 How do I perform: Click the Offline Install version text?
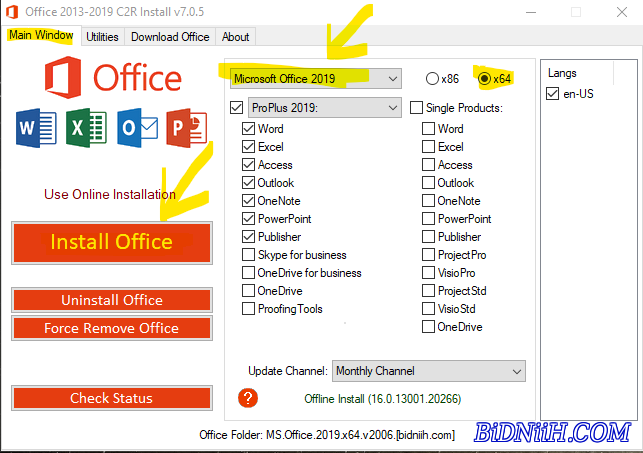383,399
